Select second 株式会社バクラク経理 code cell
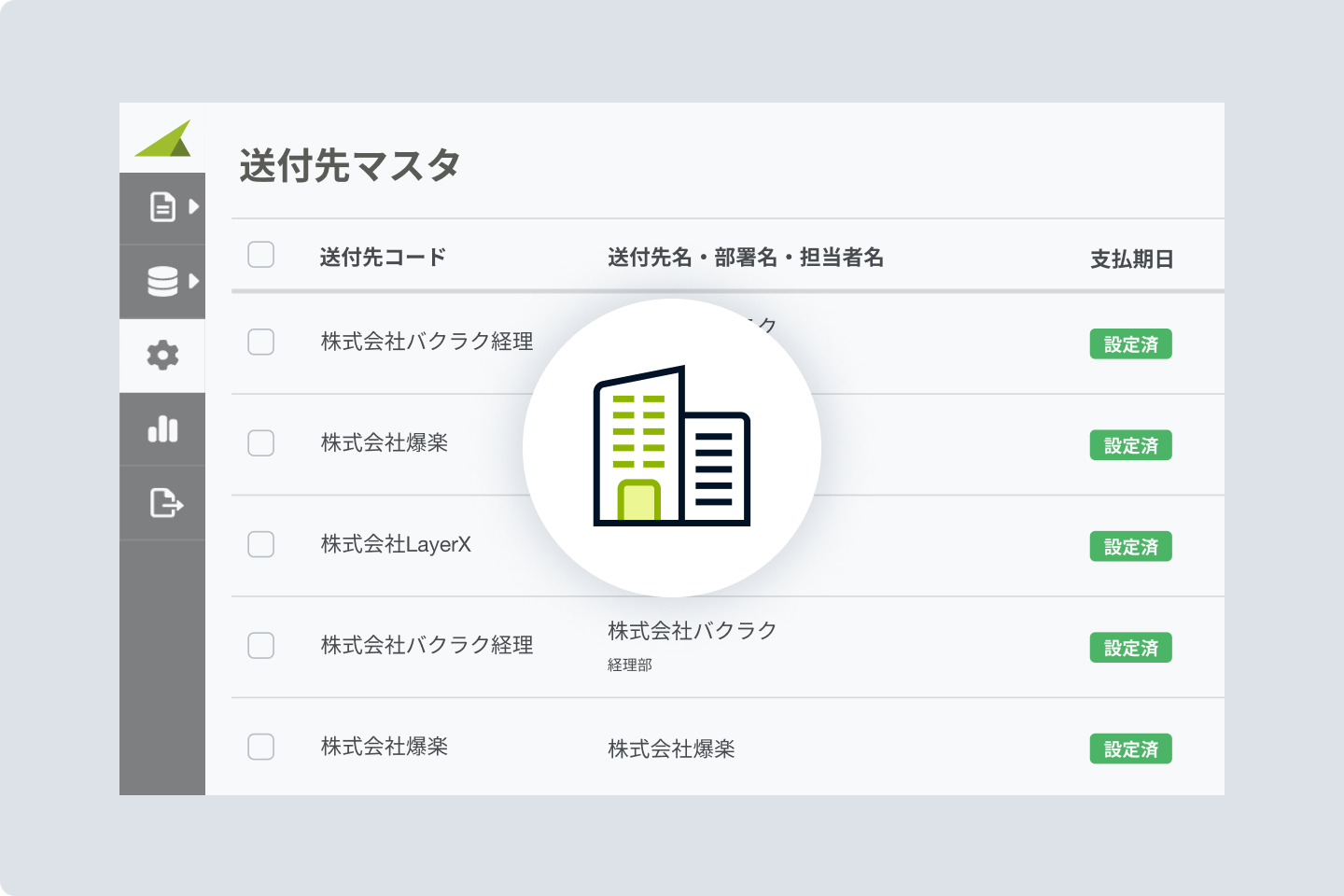 [x=427, y=645]
